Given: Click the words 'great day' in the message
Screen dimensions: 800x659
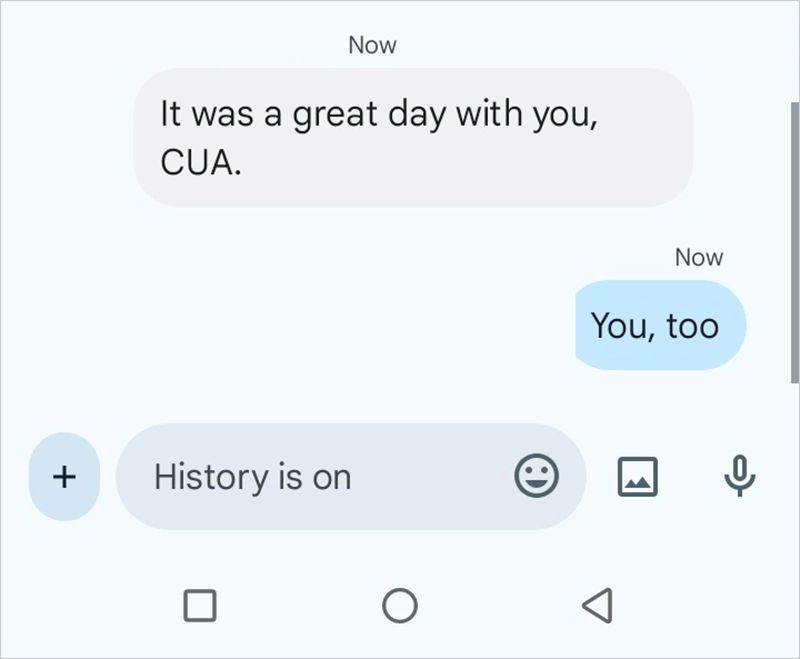Looking at the screenshot, I should coord(370,114).
